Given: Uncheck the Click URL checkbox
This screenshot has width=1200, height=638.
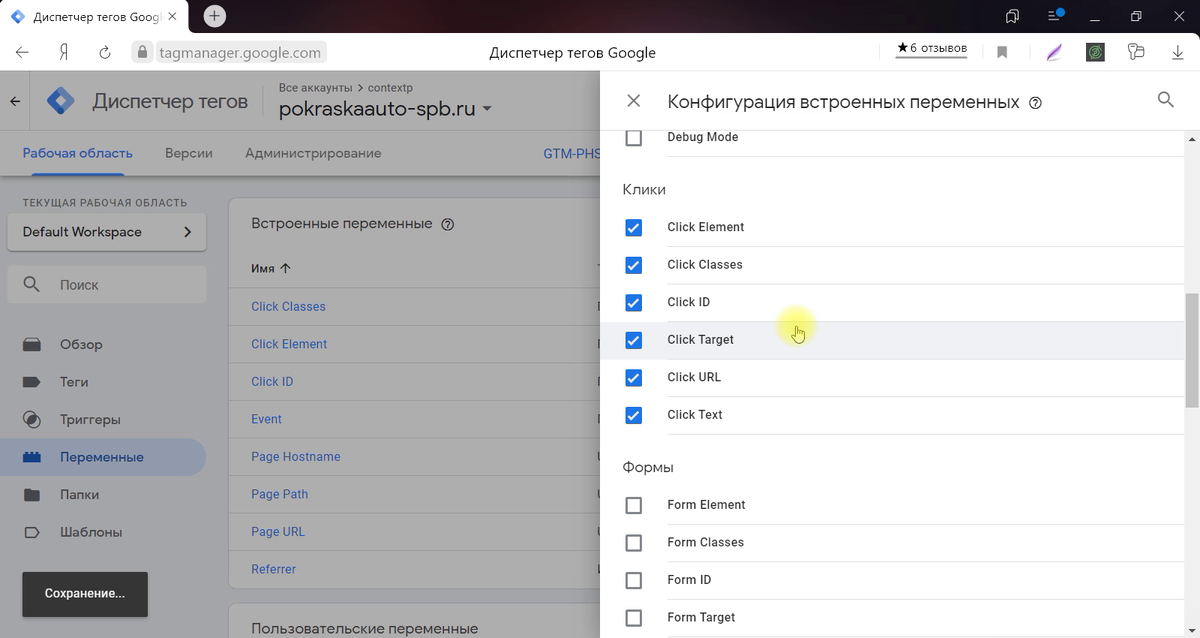Looking at the screenshot, I should coord(633,377).
